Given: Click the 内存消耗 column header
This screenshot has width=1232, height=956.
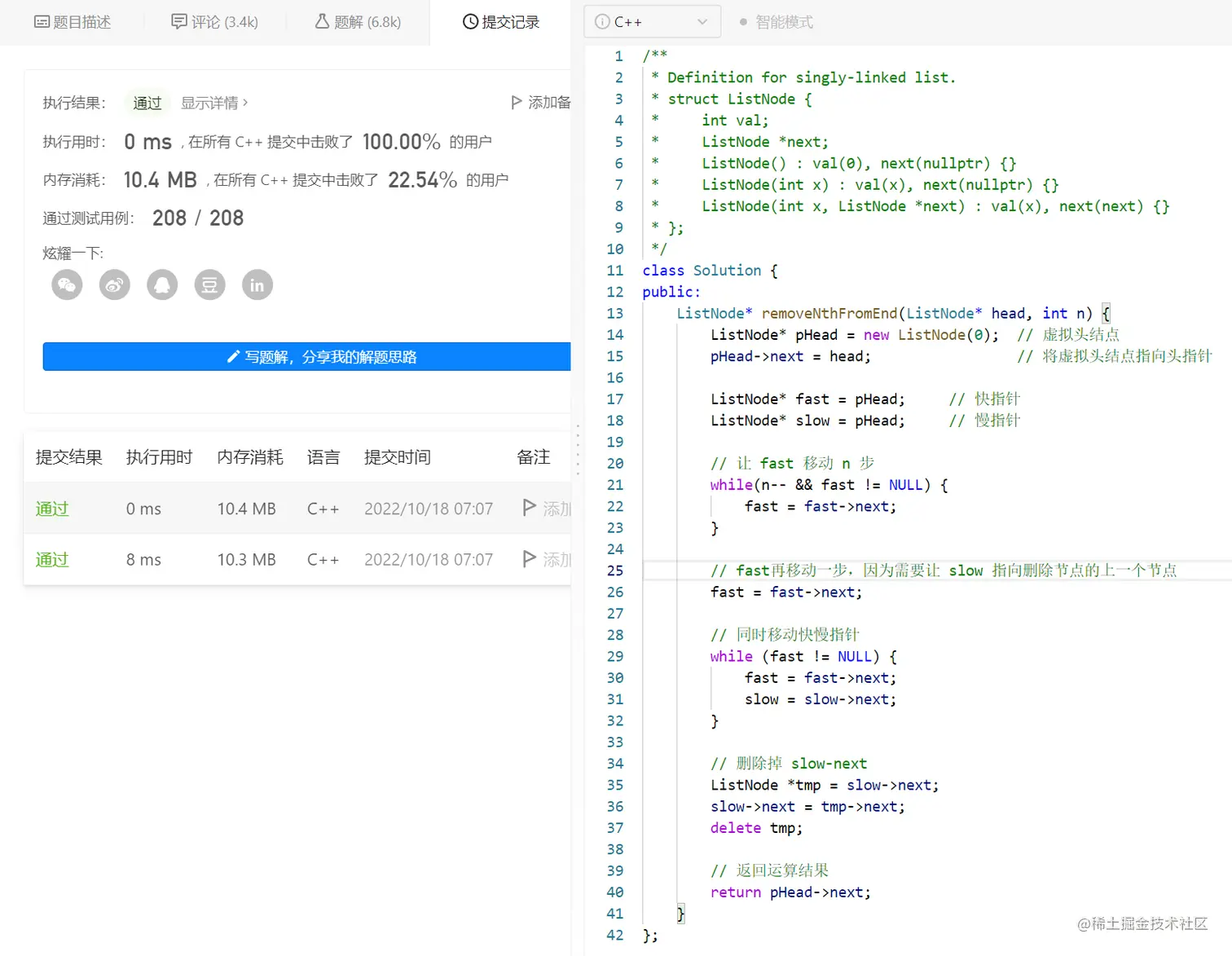Looking at the screenshot, I should point(250,457).
